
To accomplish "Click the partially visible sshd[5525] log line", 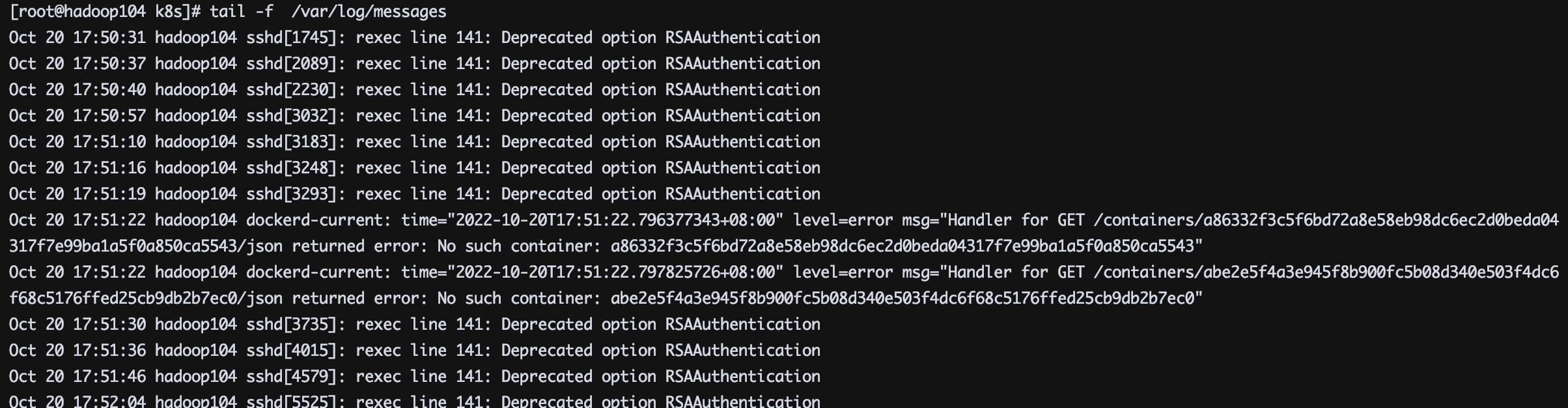I will click(414, 401).
